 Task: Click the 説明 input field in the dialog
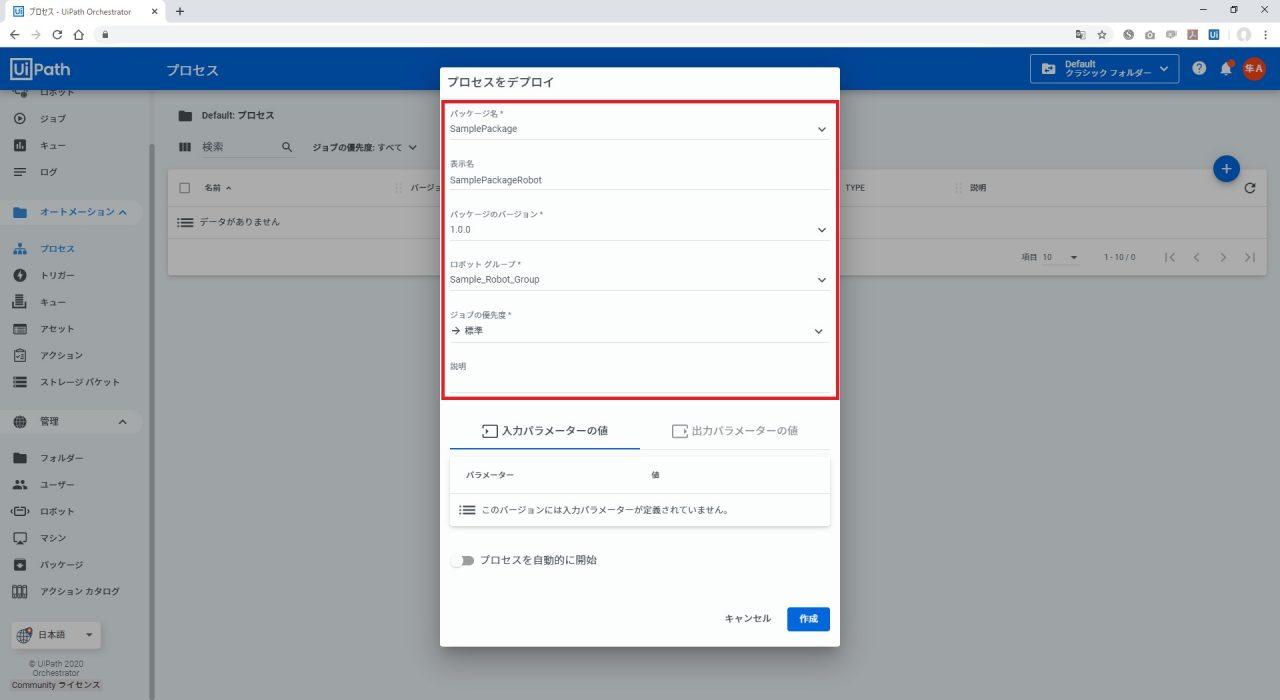[x=638, y=382]
